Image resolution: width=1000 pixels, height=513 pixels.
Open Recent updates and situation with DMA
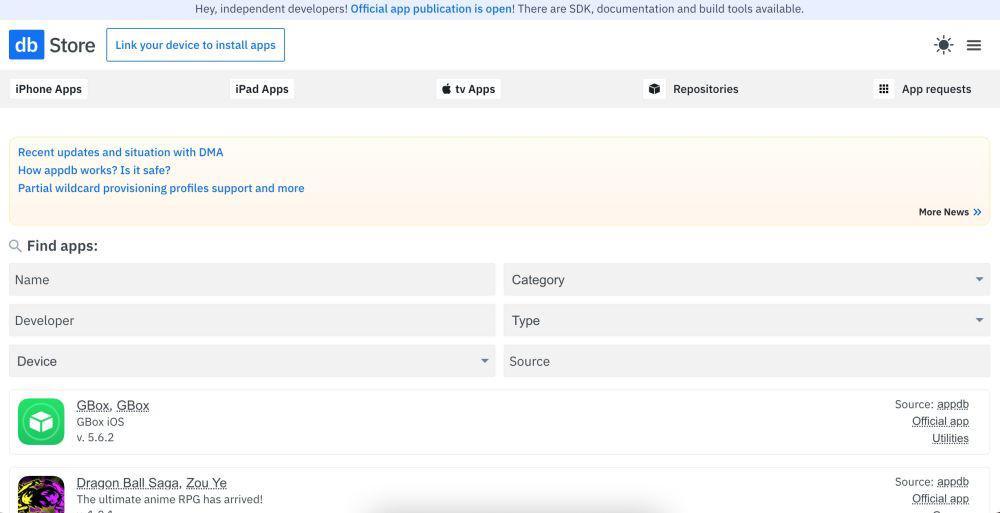click(121, 152)
